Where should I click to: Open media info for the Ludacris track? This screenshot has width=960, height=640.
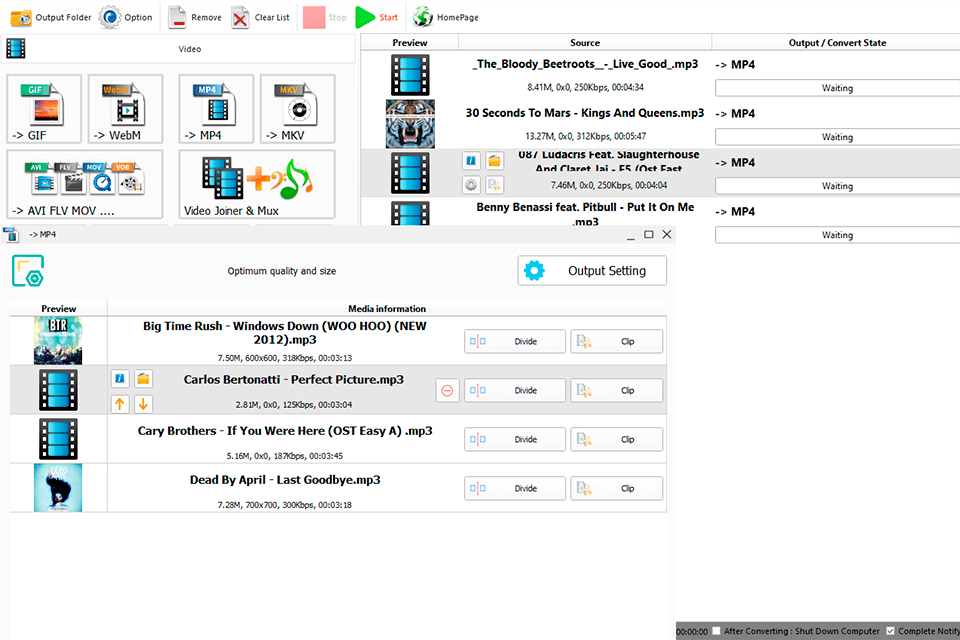[x=471, y=160]
